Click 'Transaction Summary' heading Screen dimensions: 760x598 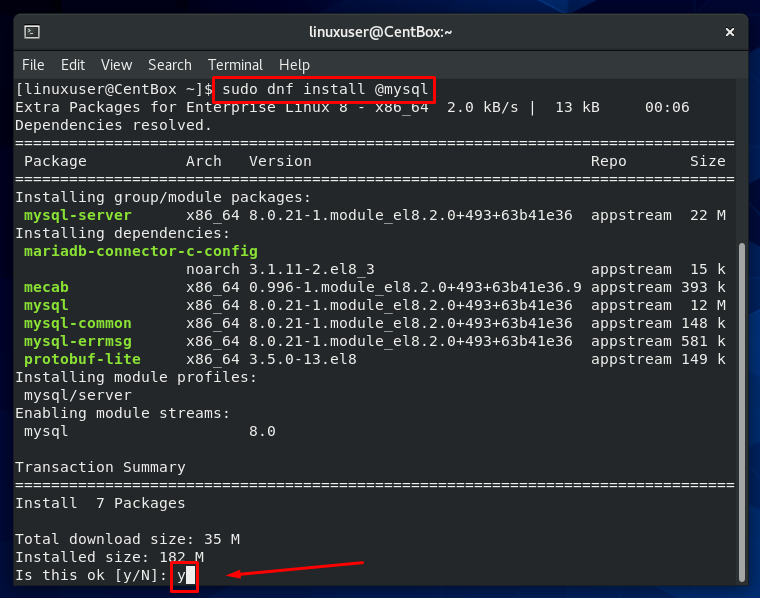(x=100, y=467)
